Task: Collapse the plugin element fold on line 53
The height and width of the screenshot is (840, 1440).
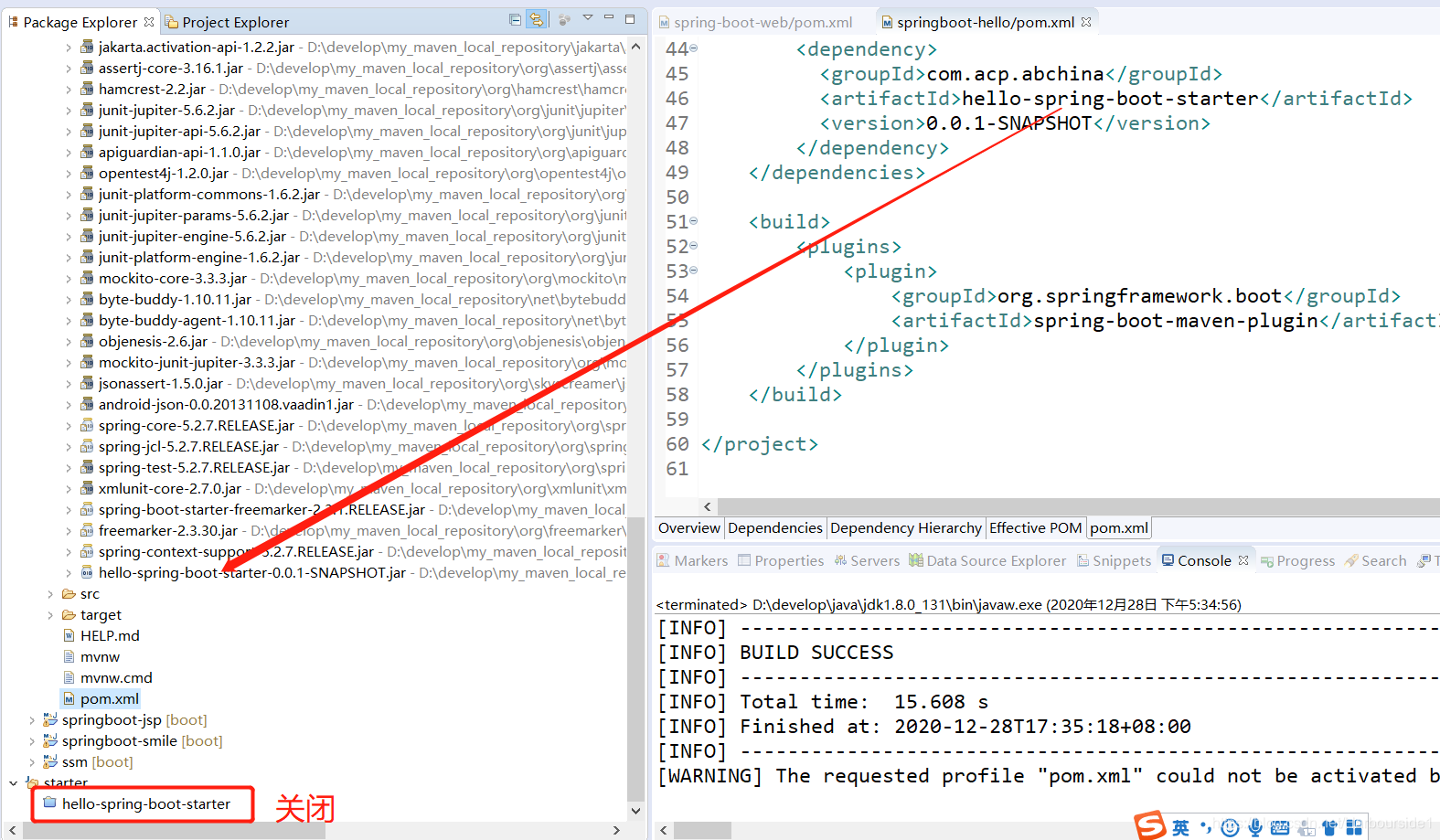Action: 693,271
